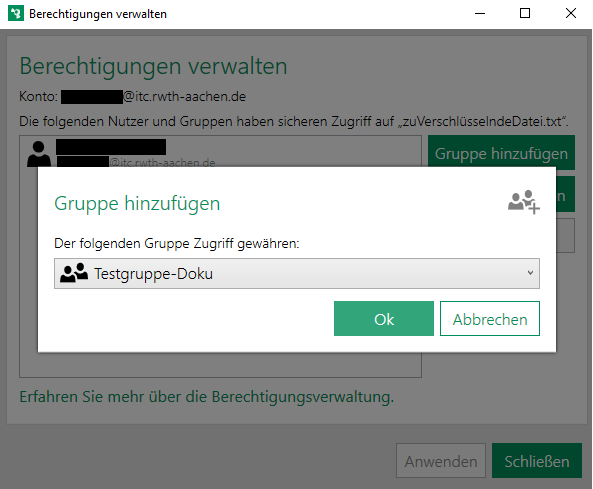Screen dimensions: 593x489
Task: Click the dropdown chevron arrow
Action: (531, 273)
